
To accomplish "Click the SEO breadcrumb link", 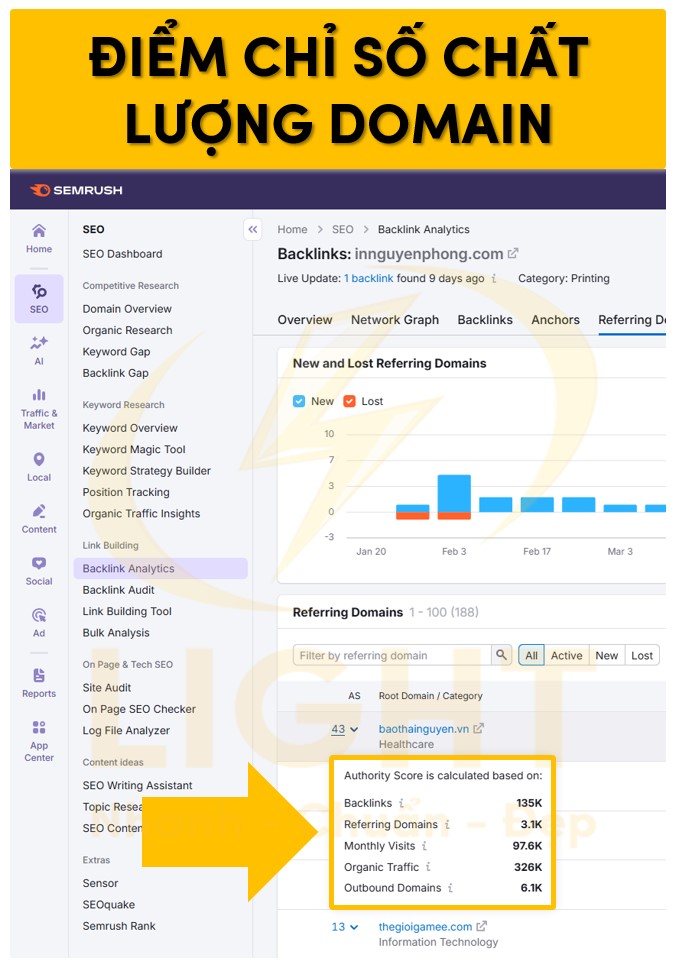I will coord(342,230).
